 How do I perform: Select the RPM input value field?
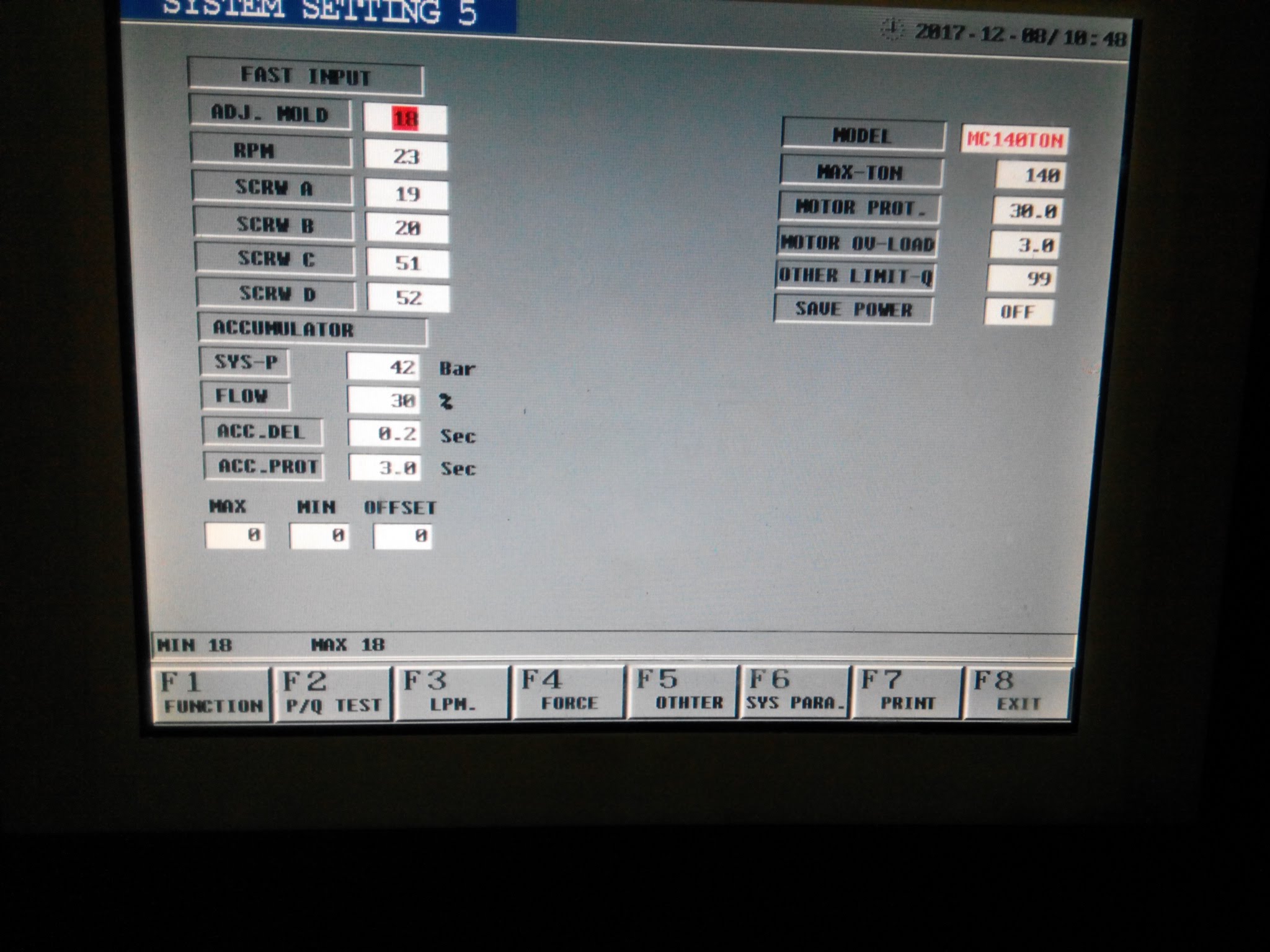click(x=406, y=156)
